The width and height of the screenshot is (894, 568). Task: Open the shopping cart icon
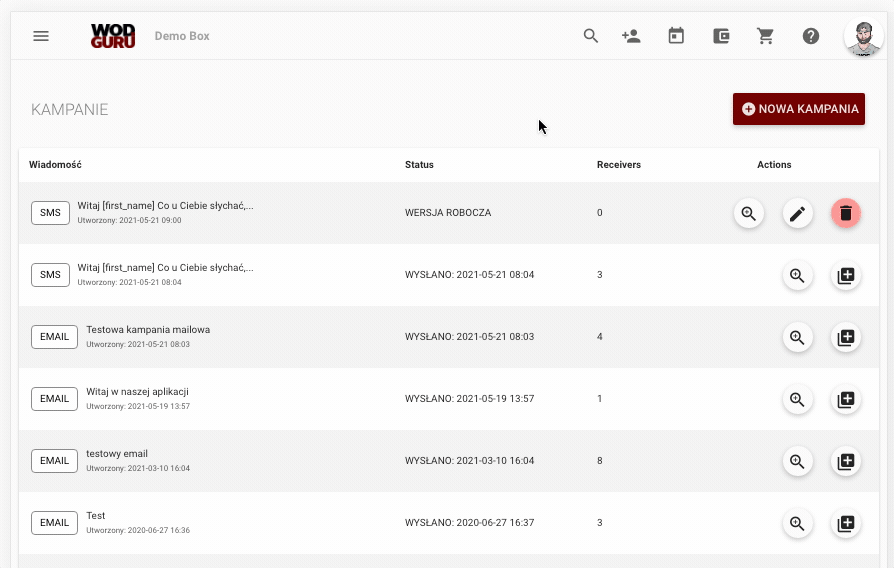765,36
